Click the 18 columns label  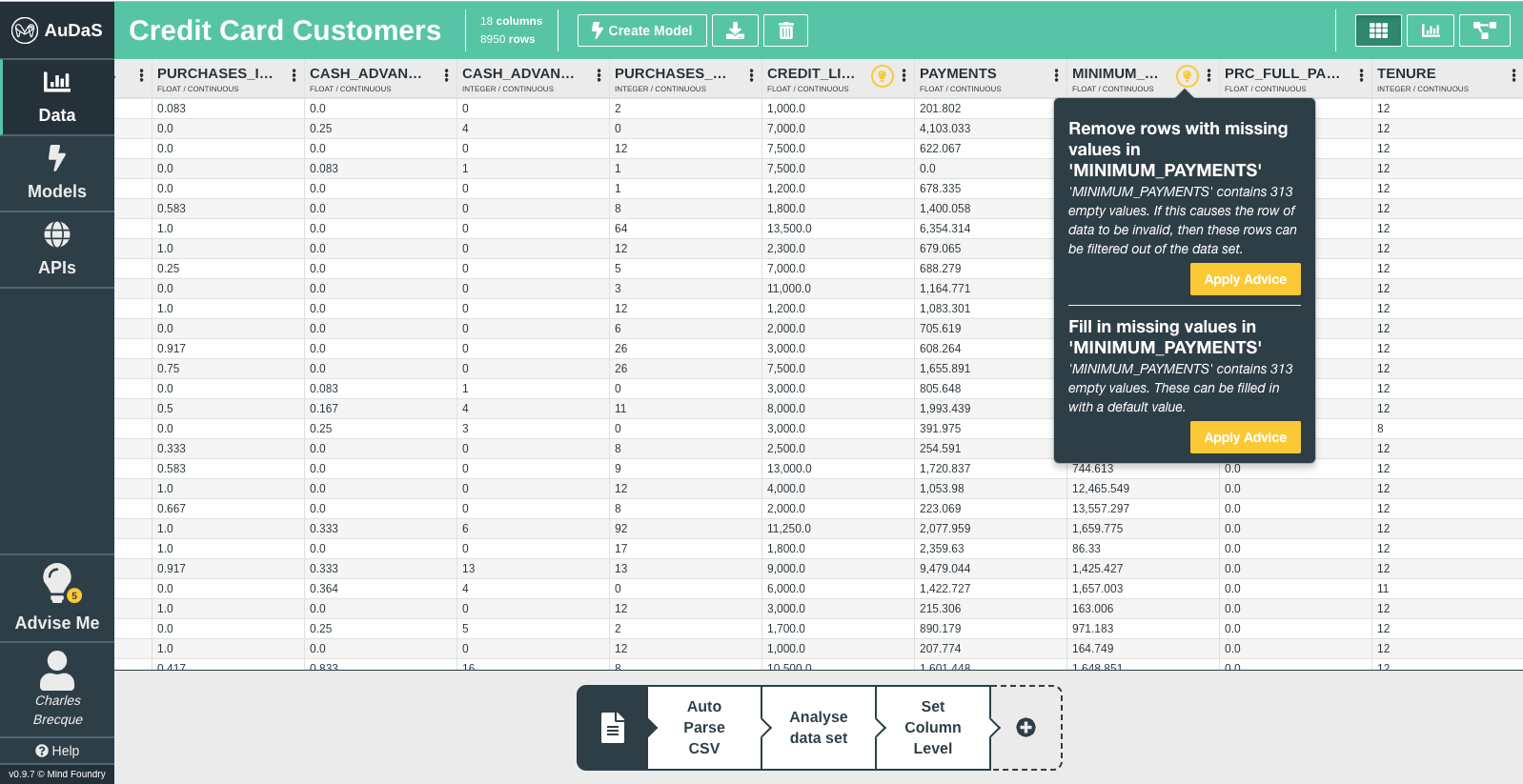pos(511,21)
